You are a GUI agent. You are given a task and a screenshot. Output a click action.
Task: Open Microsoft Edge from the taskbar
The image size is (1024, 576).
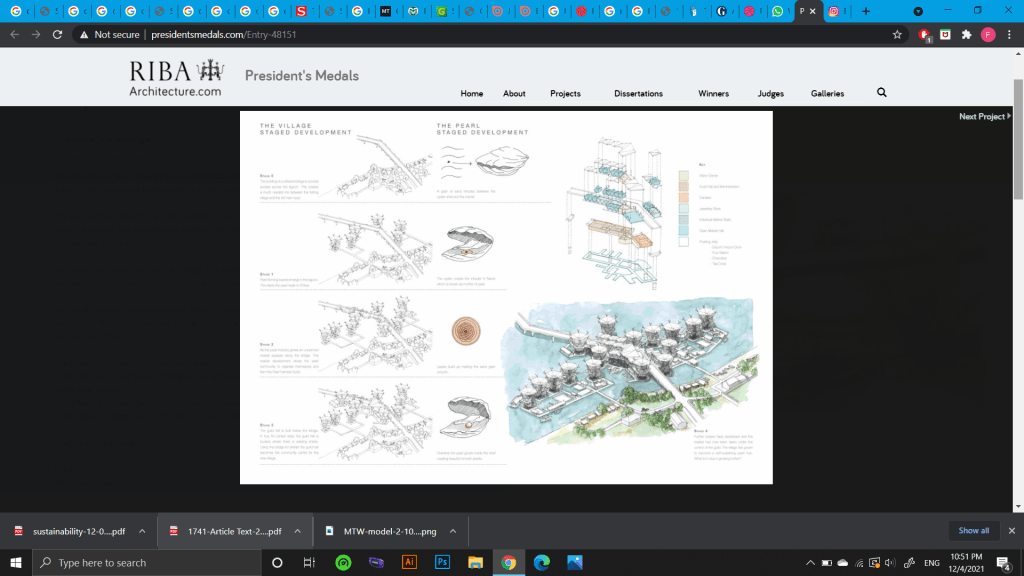[x=541, y=563]
